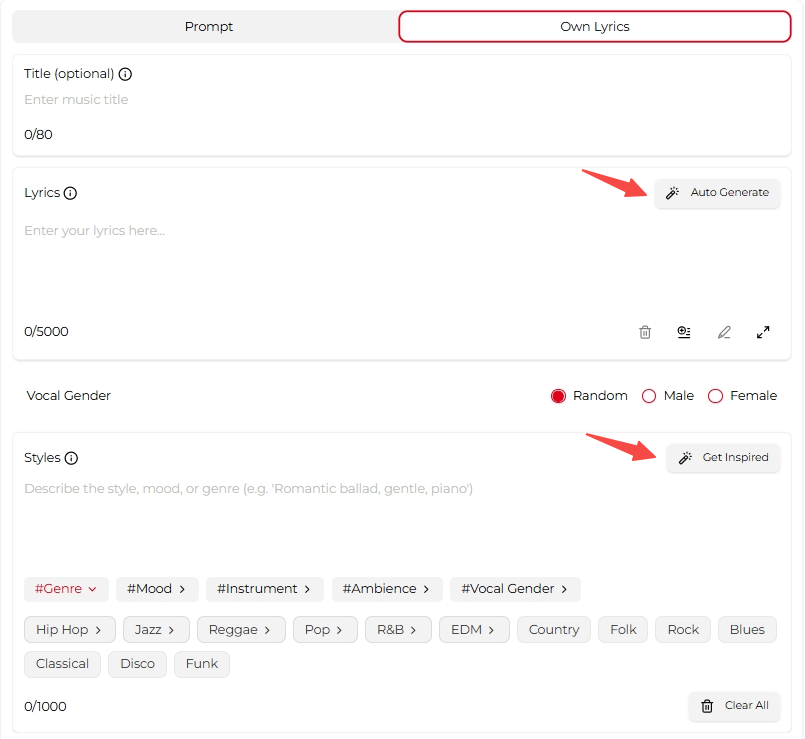805x739 pixels.
Task: Set the vocal gender to Female
Action: pyautogui.click(x=715, y=396)
